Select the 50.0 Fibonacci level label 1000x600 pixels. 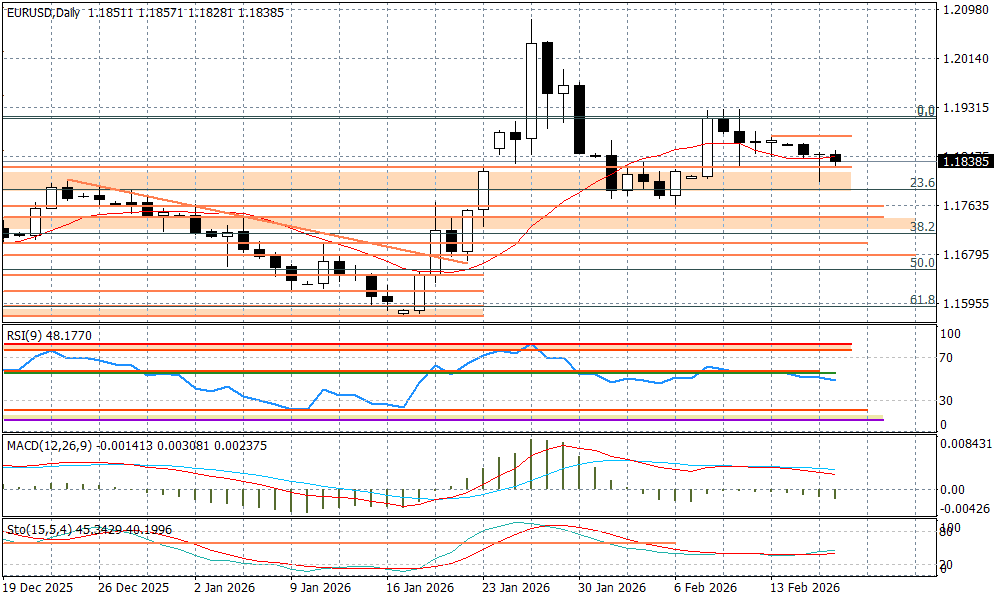click(x=921, y=262)
